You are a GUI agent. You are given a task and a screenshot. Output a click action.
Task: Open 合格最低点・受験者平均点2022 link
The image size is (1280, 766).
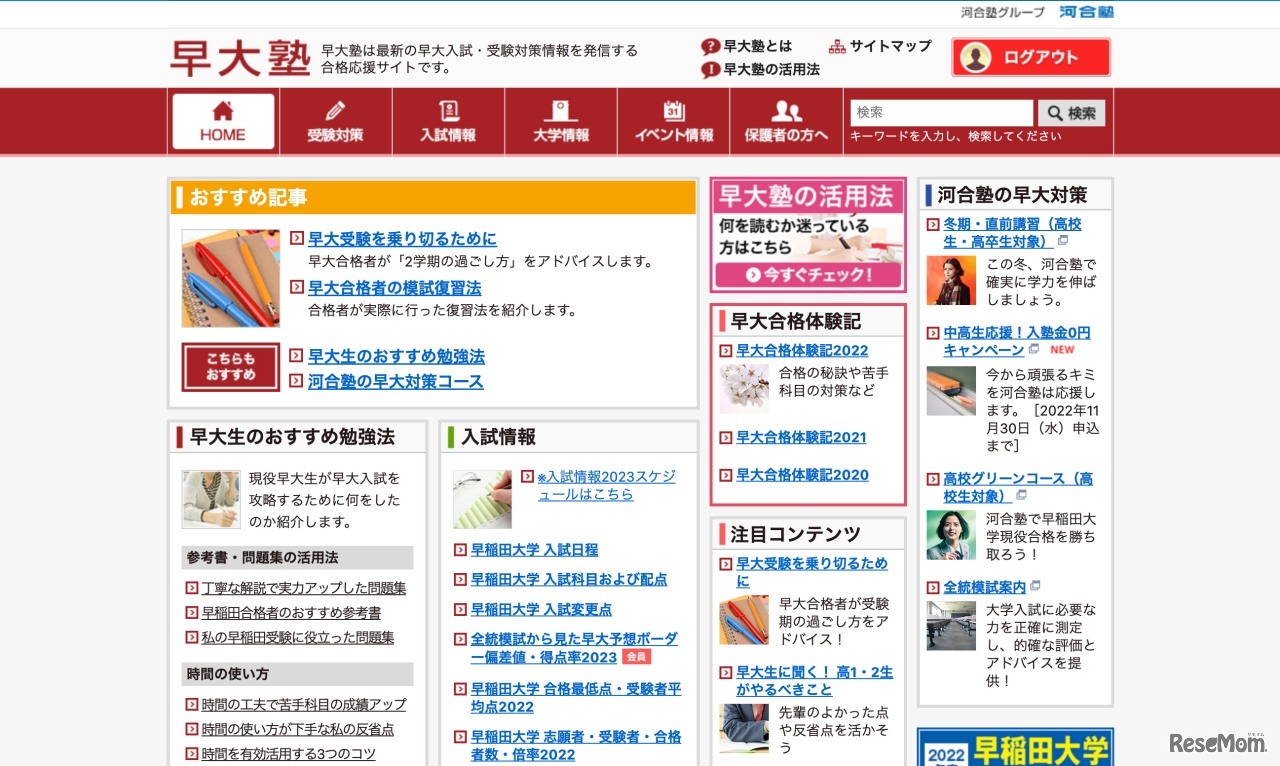coord(576,698)
